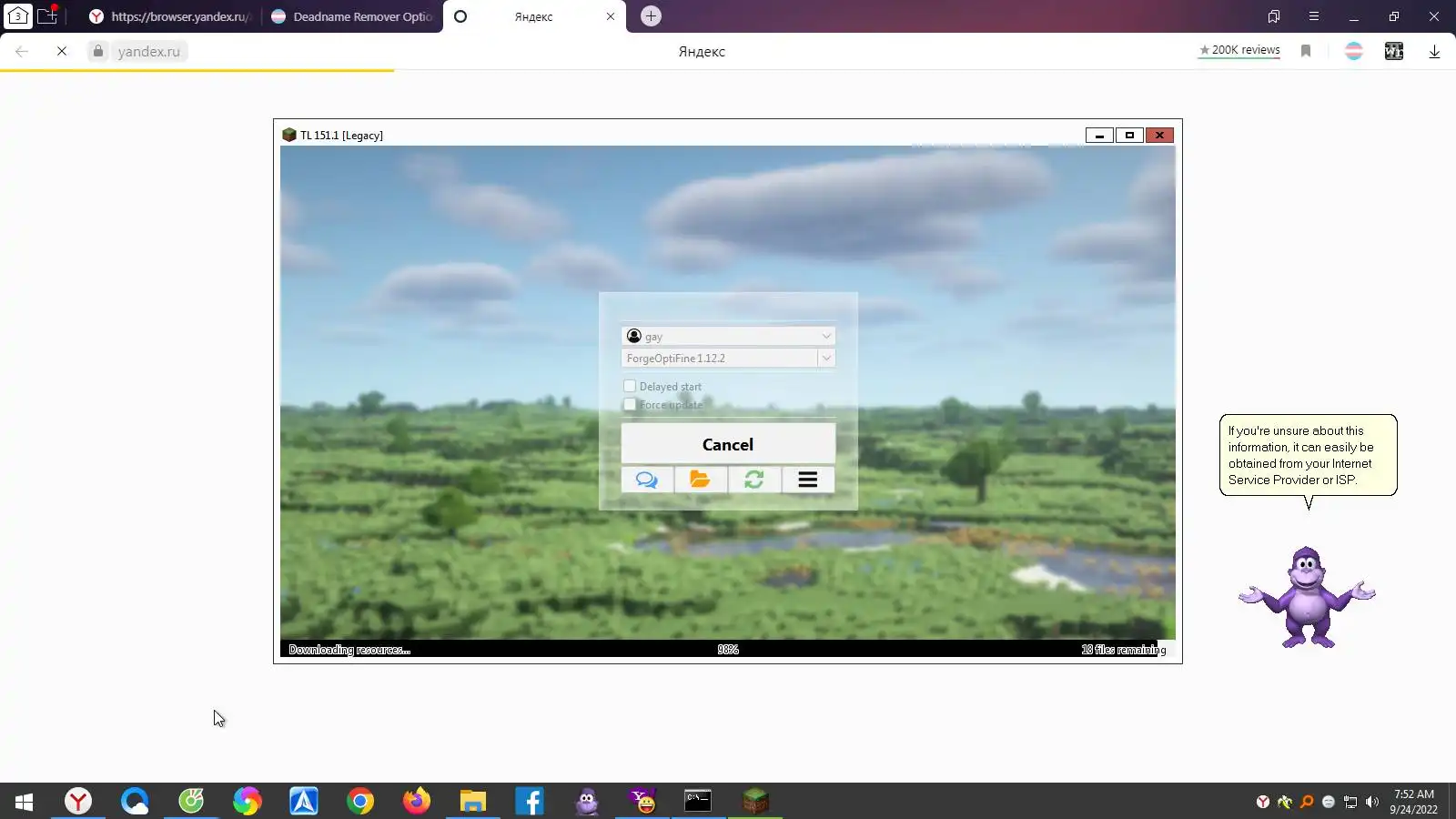Open the chat support icon in launcher
This screenshot has height=819, width=1456.
[647, 480]
